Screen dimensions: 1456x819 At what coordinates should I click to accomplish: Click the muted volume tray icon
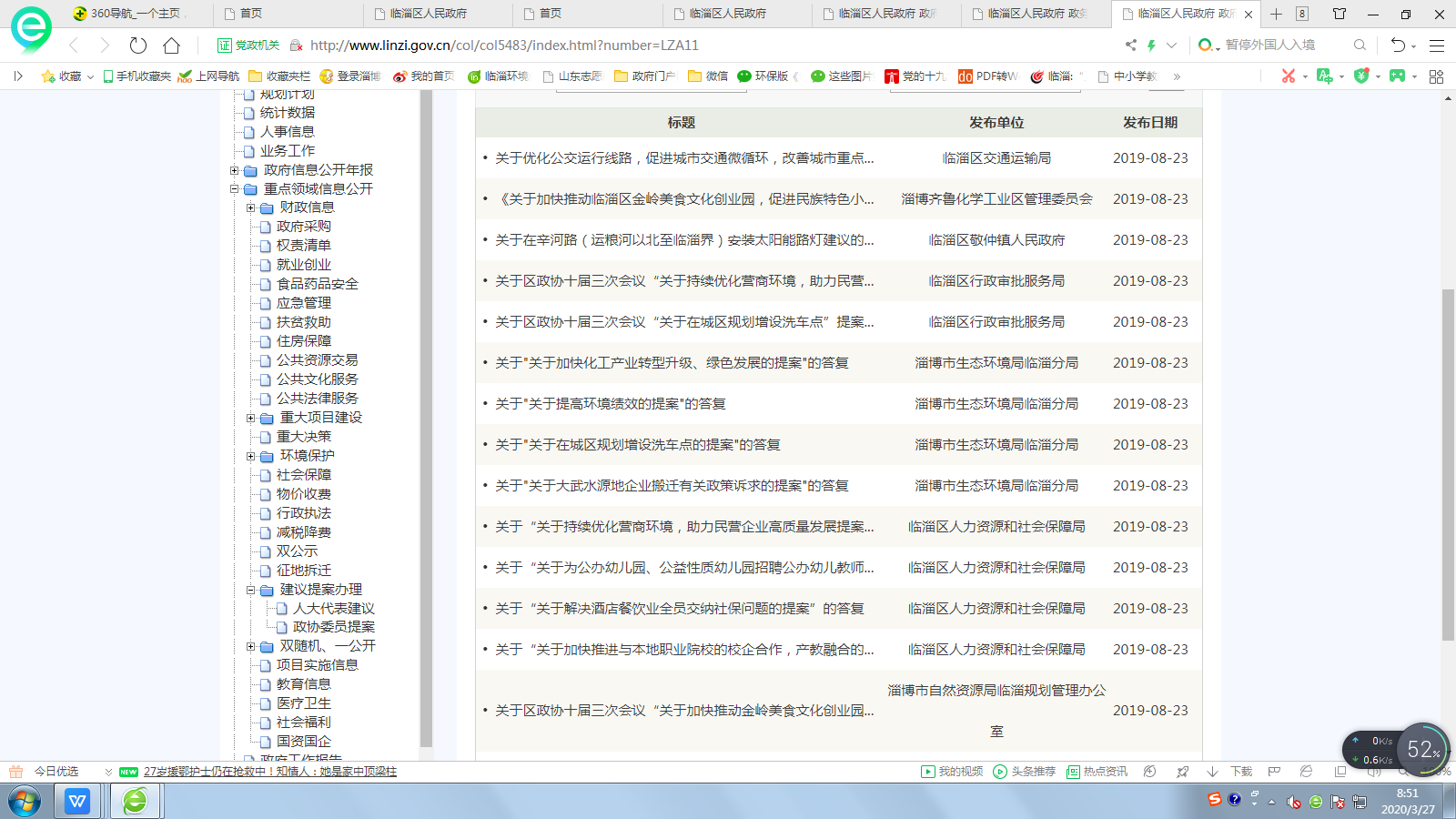[x=1293, y=802]
